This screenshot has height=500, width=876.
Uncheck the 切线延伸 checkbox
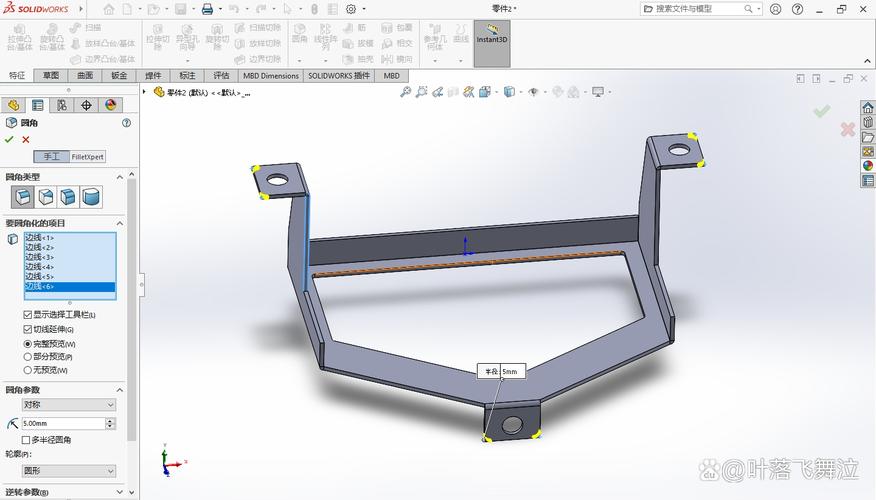(28, 329)
